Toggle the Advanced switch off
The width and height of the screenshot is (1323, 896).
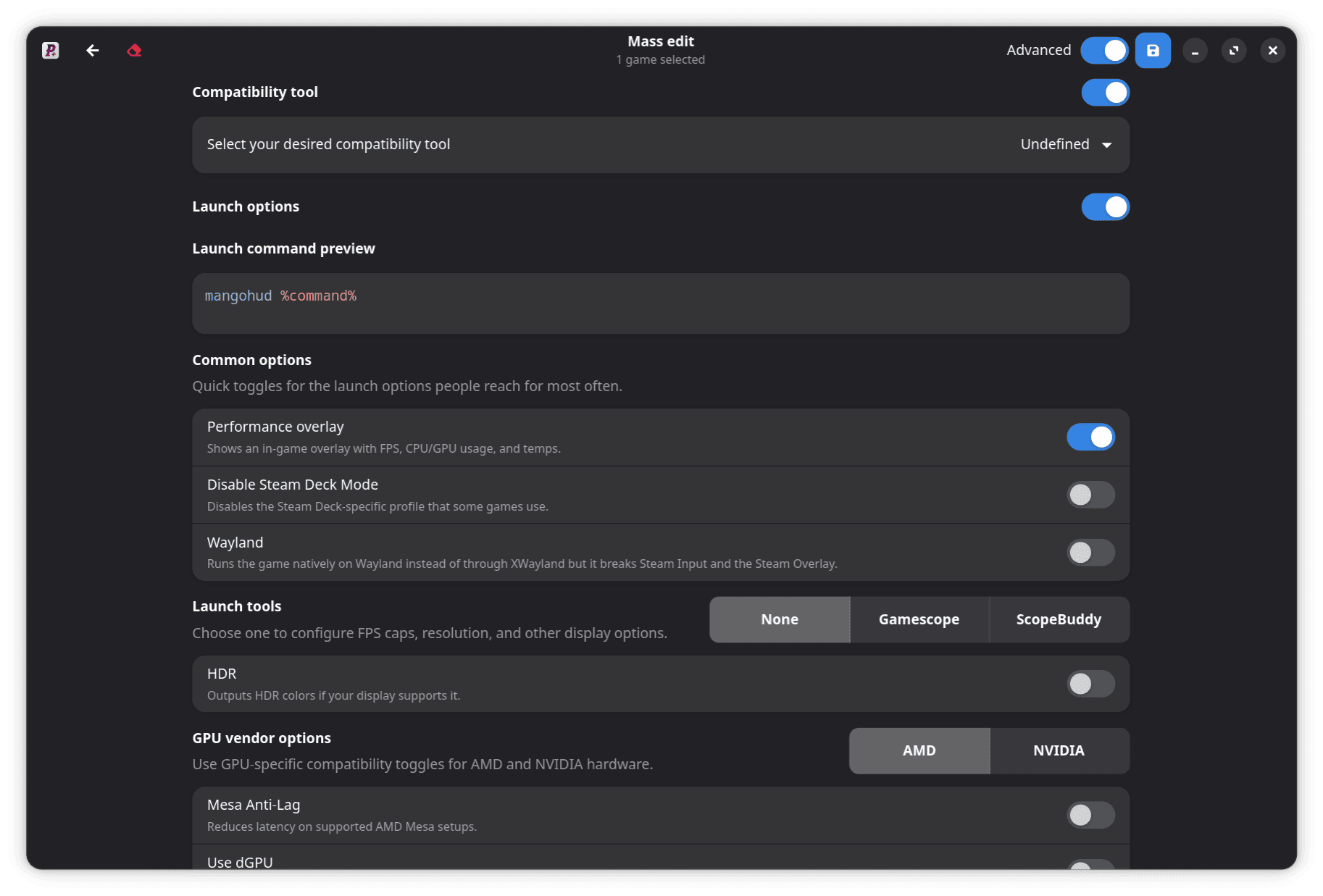(x=1105, y=50)
